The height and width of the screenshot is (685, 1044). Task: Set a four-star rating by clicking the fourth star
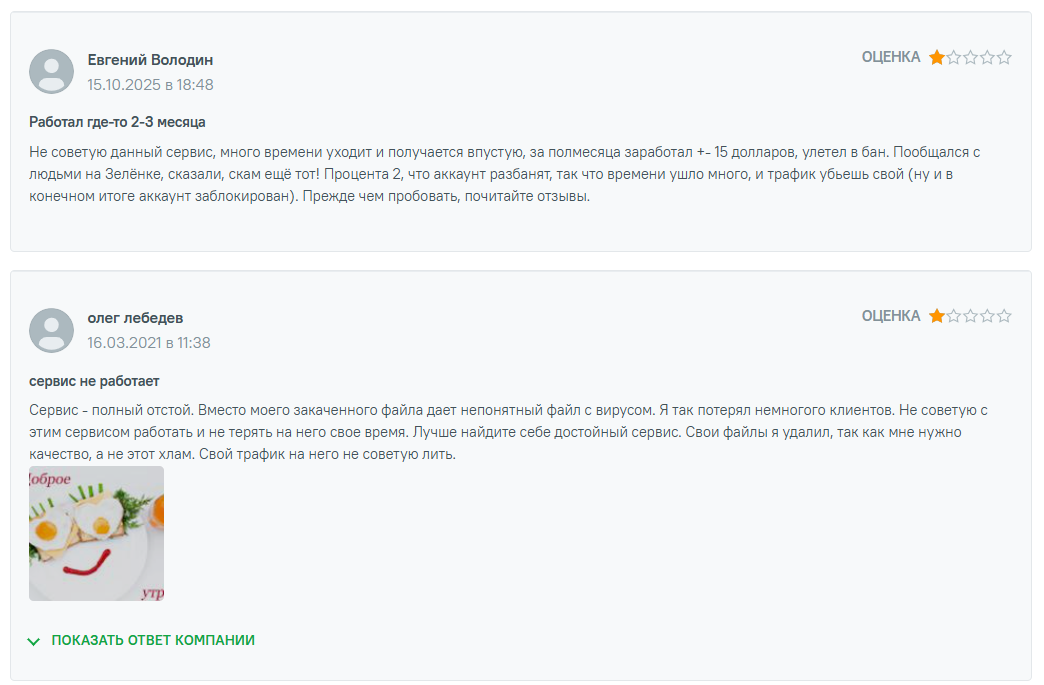[989, 57]
